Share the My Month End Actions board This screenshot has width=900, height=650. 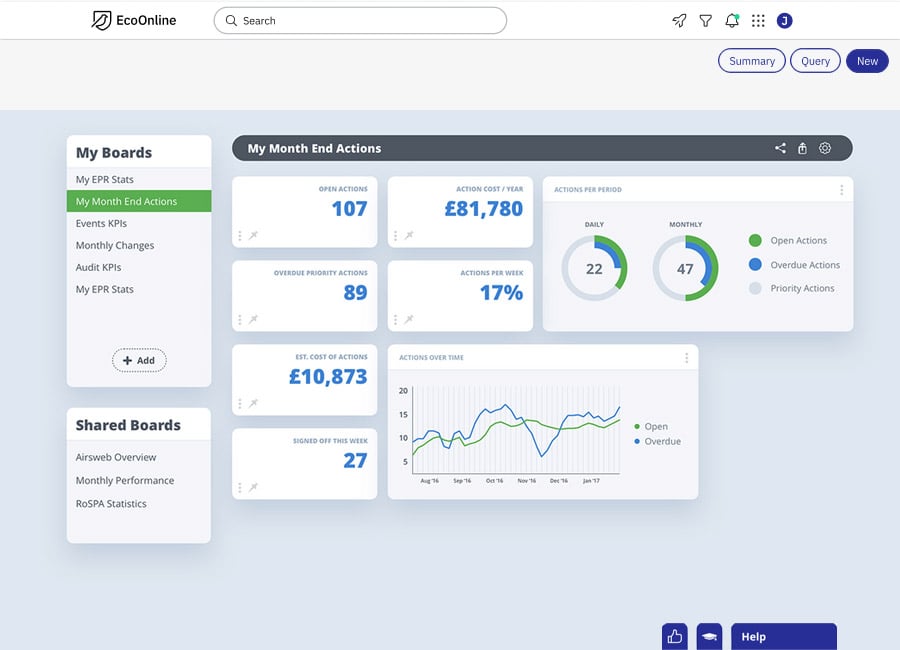780,148
